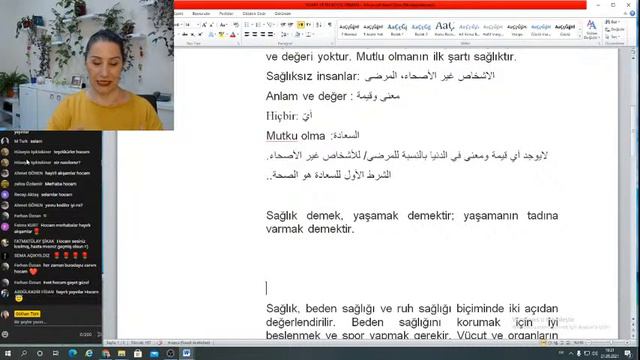Decrease the paragraph indent
Screen dimensions: 640x360
(282, 25)
